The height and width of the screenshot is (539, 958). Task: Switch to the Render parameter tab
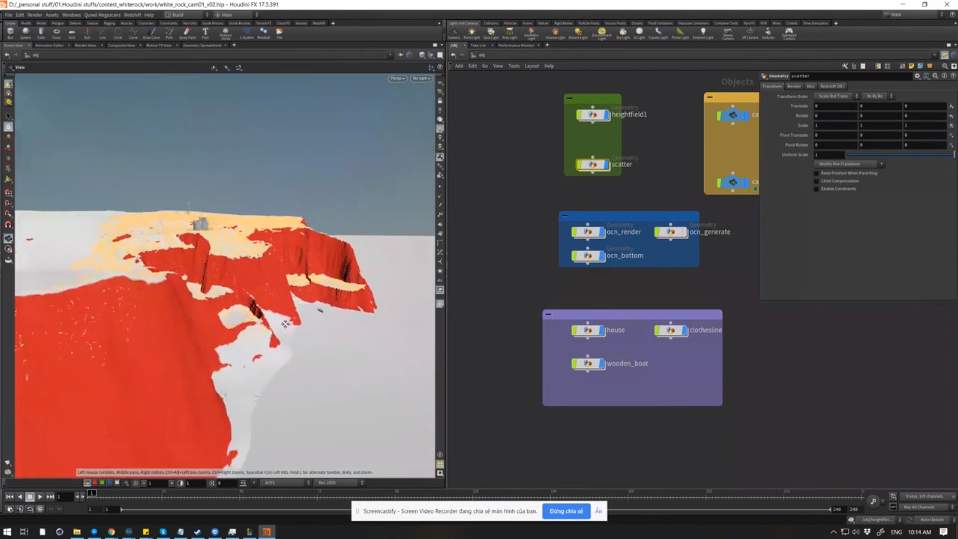coord(794,86)
